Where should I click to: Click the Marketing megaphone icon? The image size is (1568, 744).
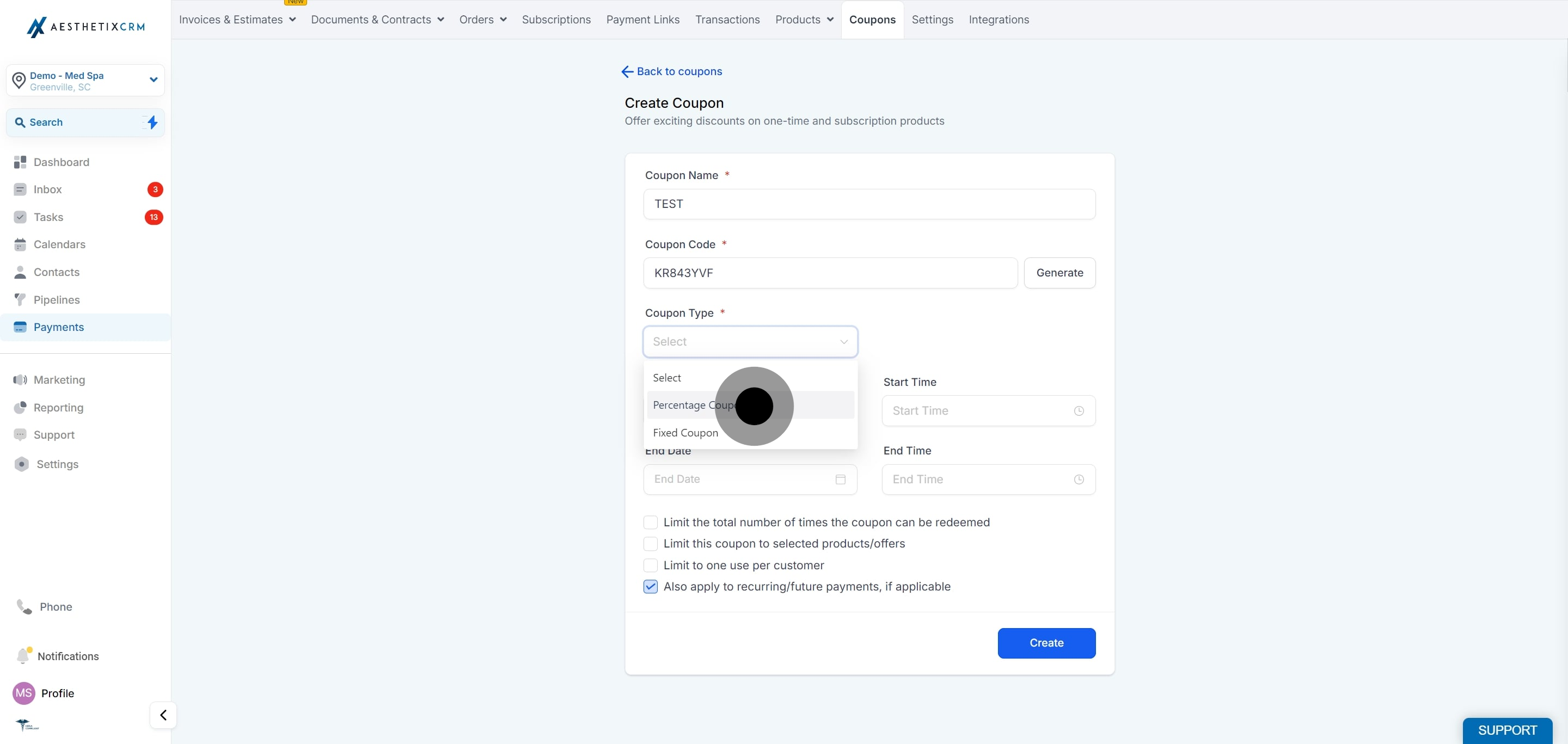point(20,379)
